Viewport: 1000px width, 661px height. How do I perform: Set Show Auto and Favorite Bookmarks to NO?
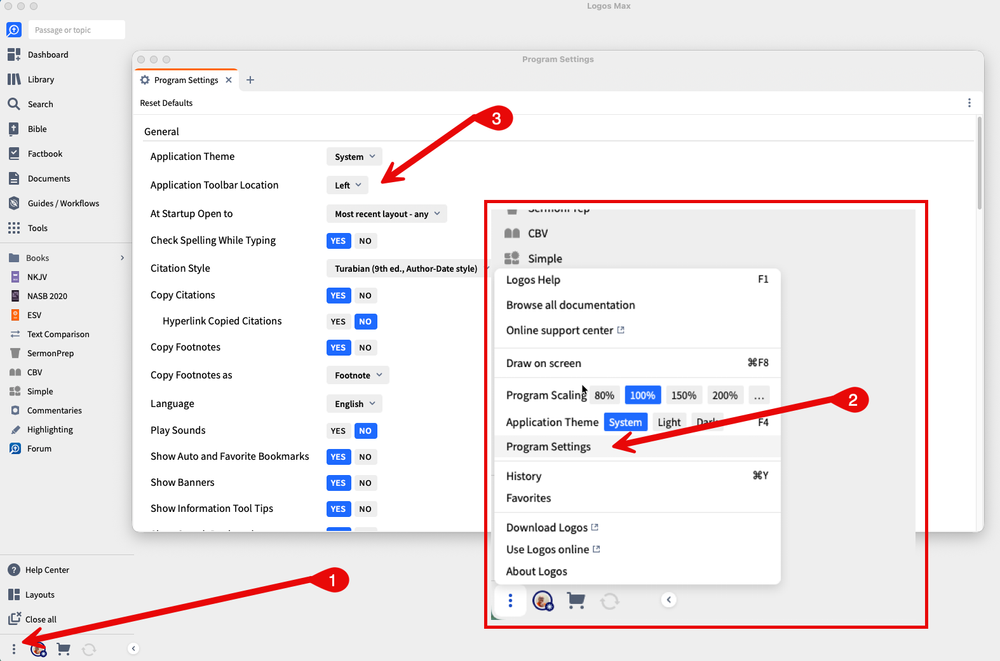(365, 457)
